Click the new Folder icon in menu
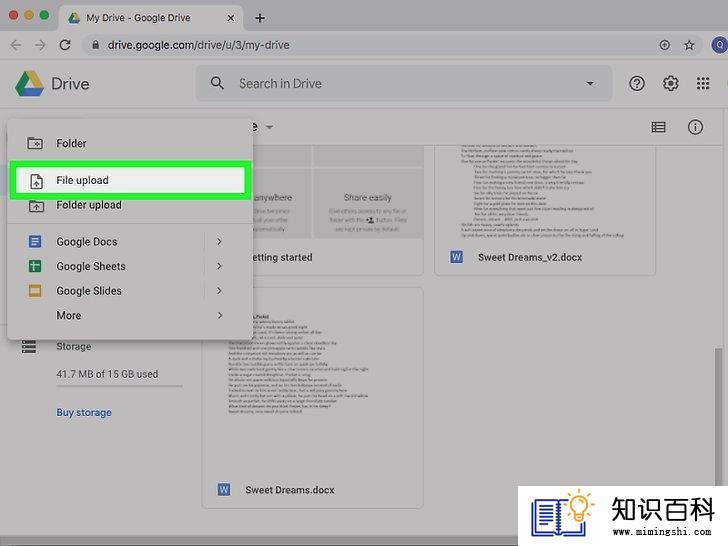 [35, 143]
